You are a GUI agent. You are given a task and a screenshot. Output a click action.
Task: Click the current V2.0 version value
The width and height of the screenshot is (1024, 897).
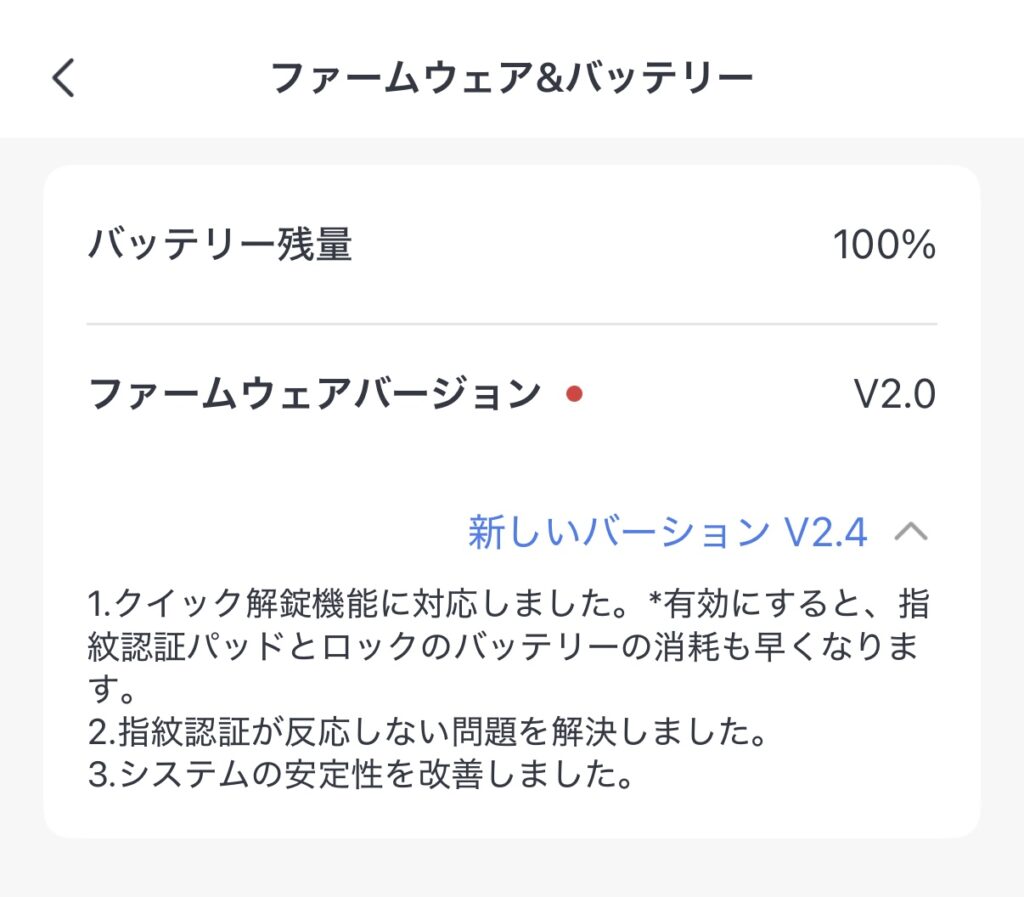click(x=894, y=395)
